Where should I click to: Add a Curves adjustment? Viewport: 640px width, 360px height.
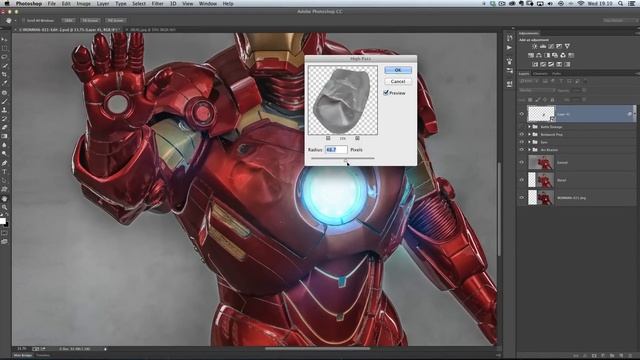click(551, 46)
